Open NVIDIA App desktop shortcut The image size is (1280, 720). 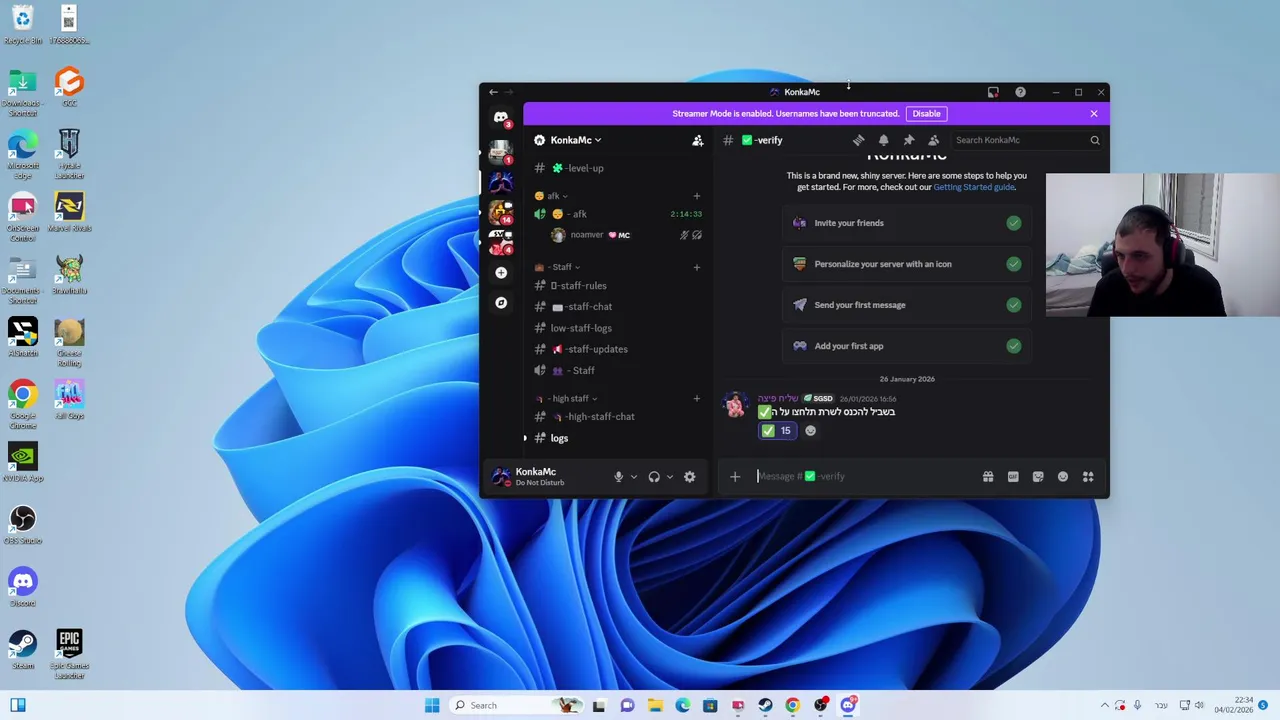coord(22,462)
